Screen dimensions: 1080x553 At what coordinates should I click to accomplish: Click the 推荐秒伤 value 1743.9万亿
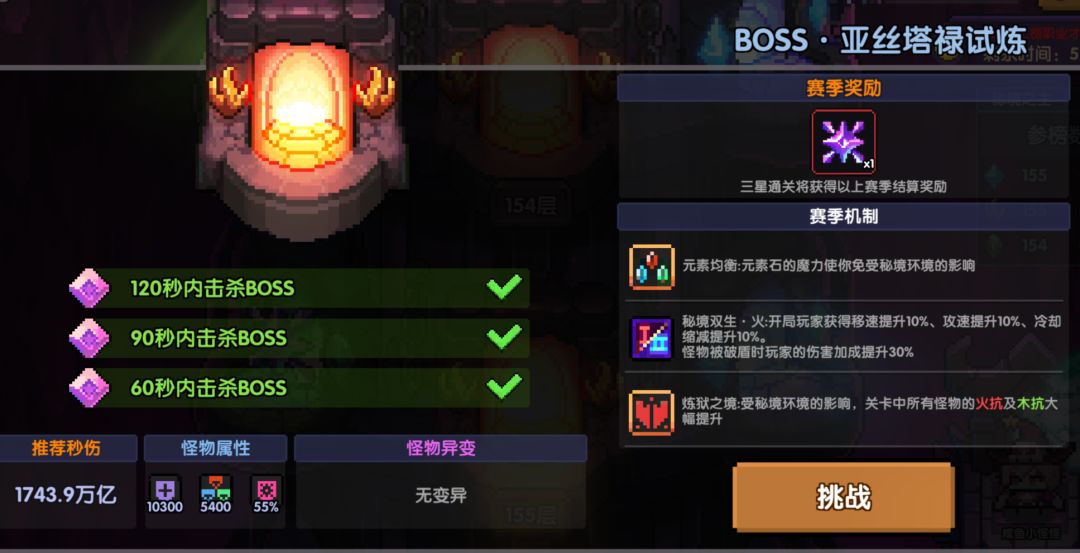tap(66, 494)
